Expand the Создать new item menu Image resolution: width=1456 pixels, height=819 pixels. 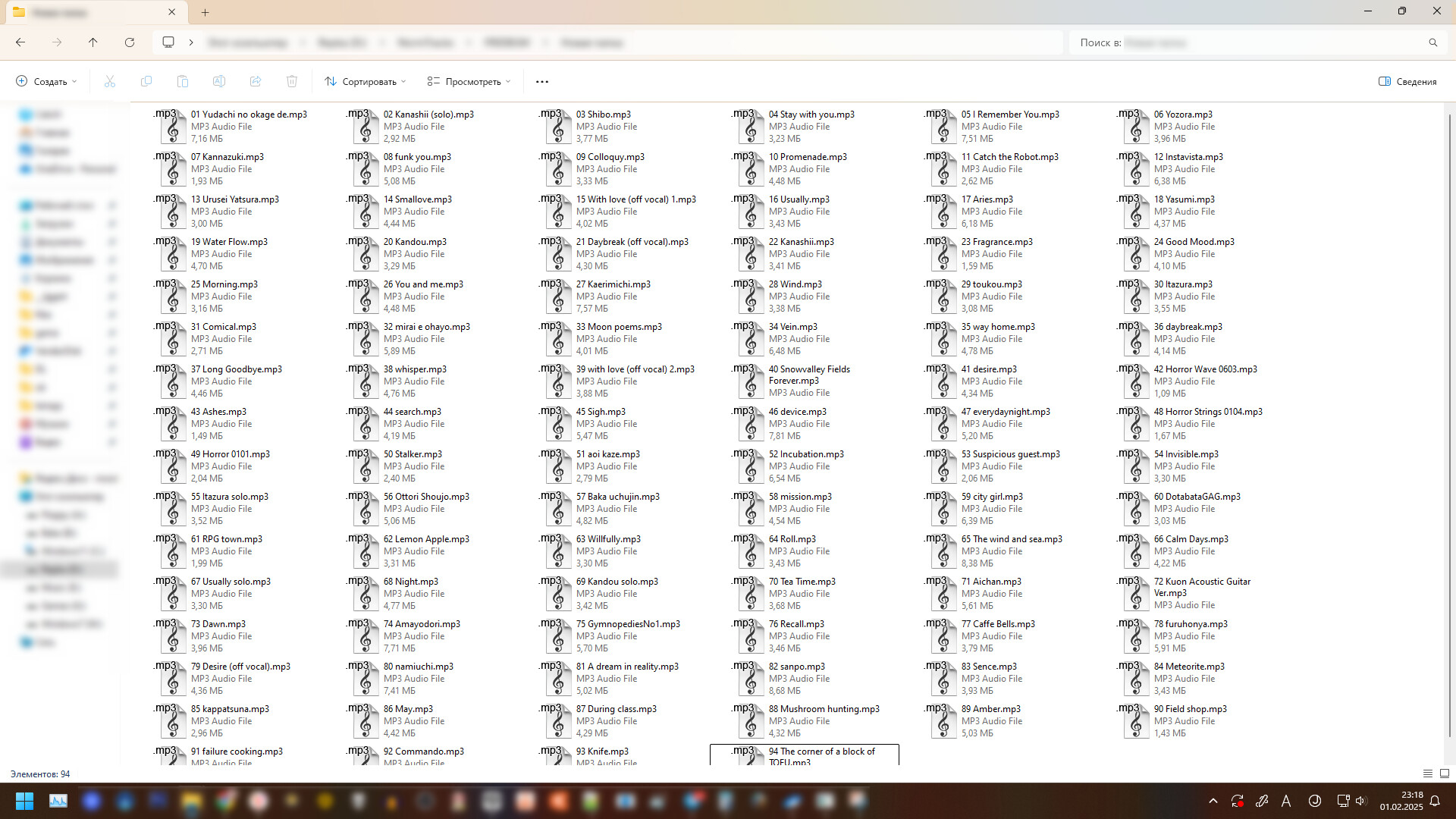tap(47, 81)
